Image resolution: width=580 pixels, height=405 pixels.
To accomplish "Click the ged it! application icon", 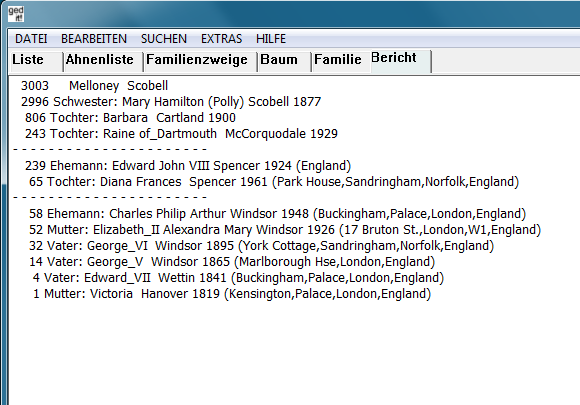I will (x=16, y=14).
